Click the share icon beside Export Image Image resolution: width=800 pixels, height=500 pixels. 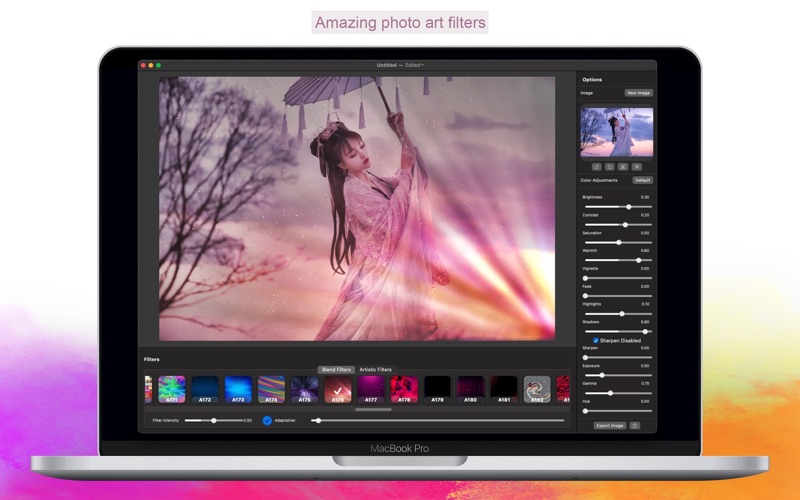[x=635, y=426]
